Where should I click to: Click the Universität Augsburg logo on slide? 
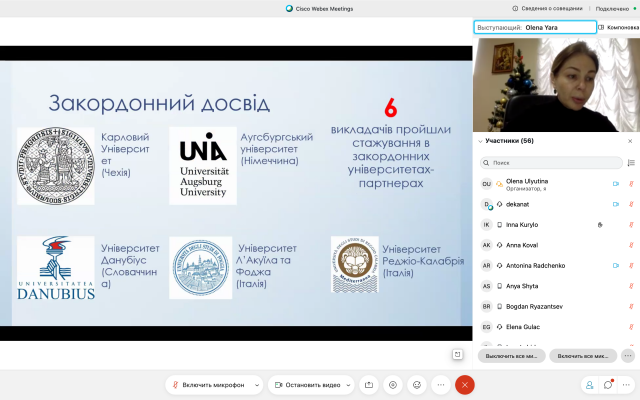(203, 165)
